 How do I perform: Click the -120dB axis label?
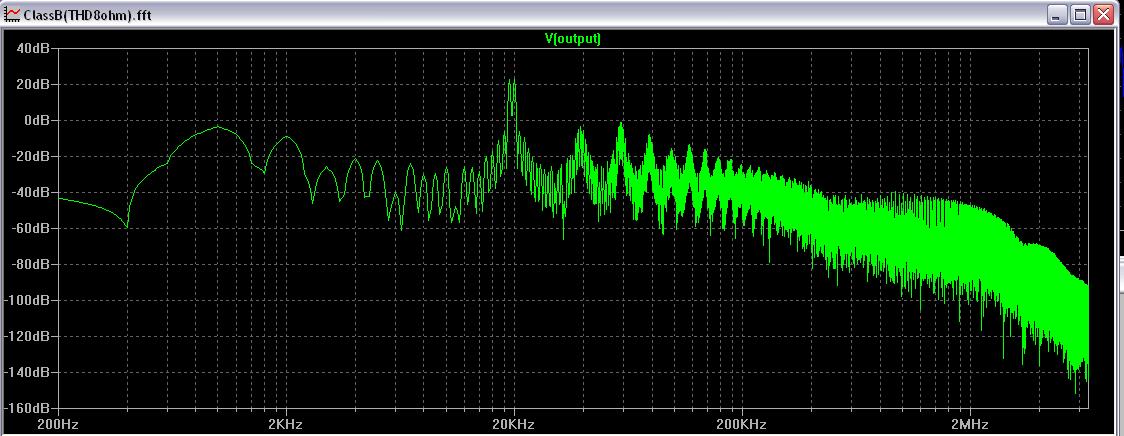click(x=27, y=336)
